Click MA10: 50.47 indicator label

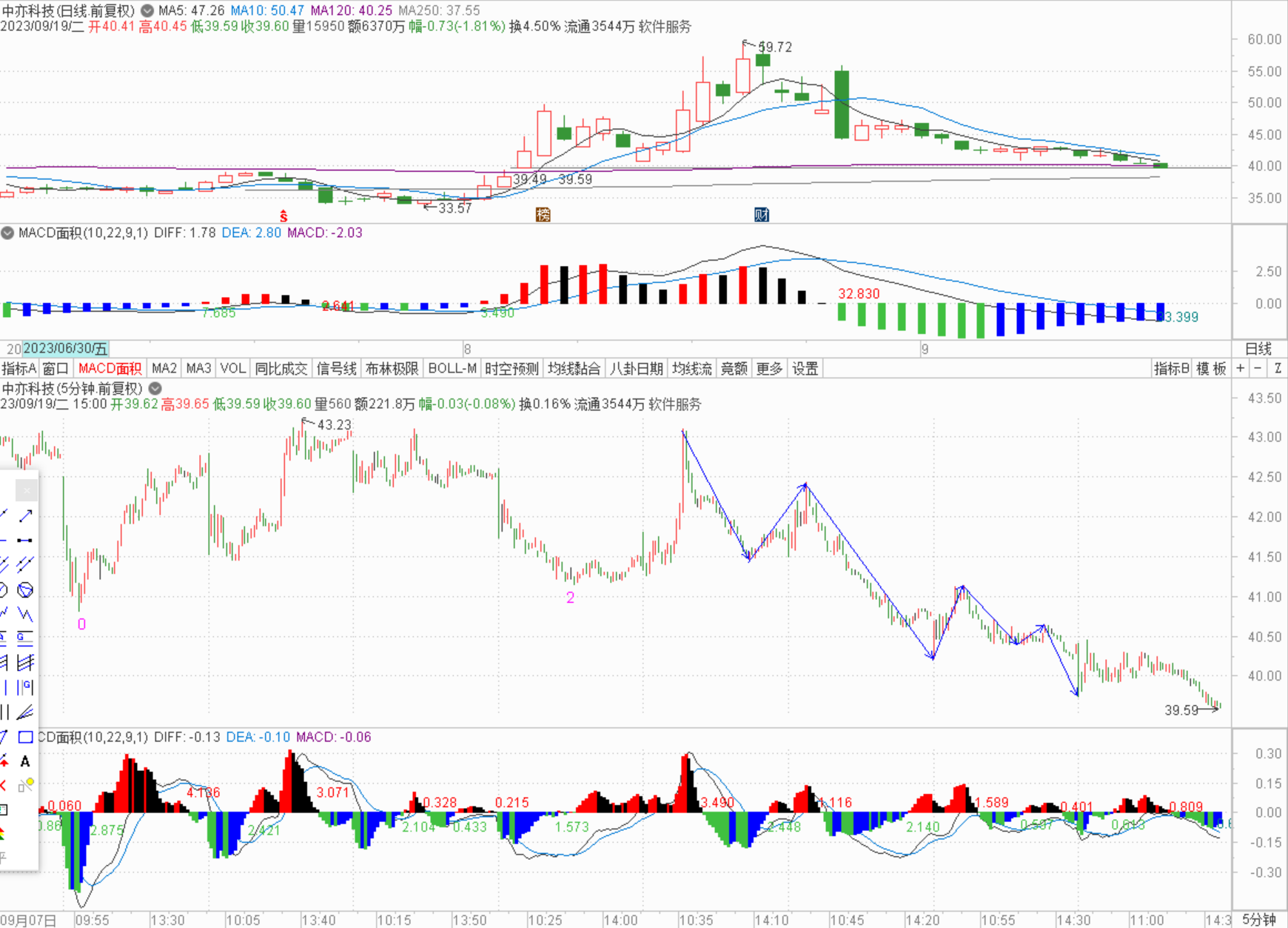[267, 10]
